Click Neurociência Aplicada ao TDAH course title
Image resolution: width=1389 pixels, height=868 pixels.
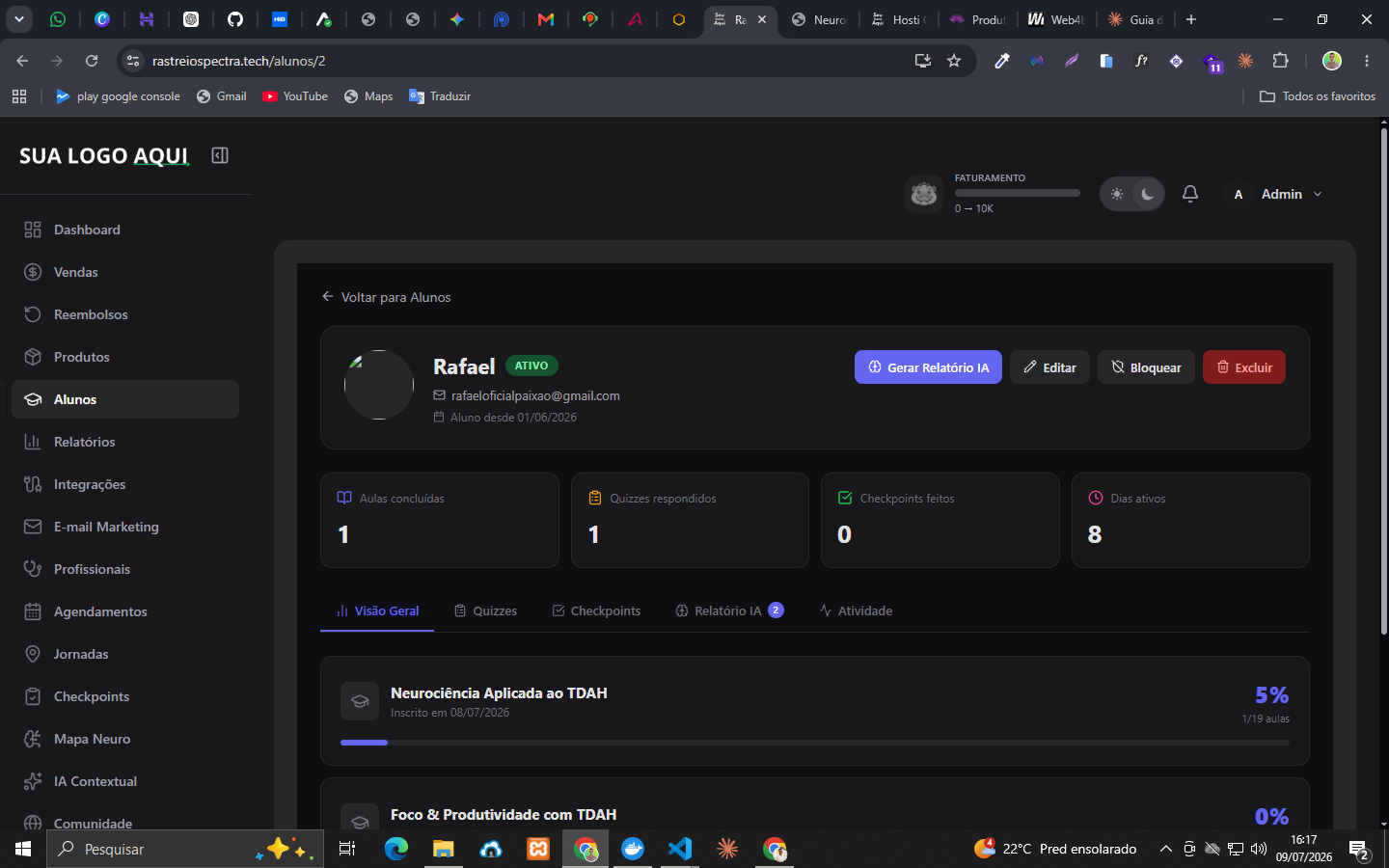[499, 692]
